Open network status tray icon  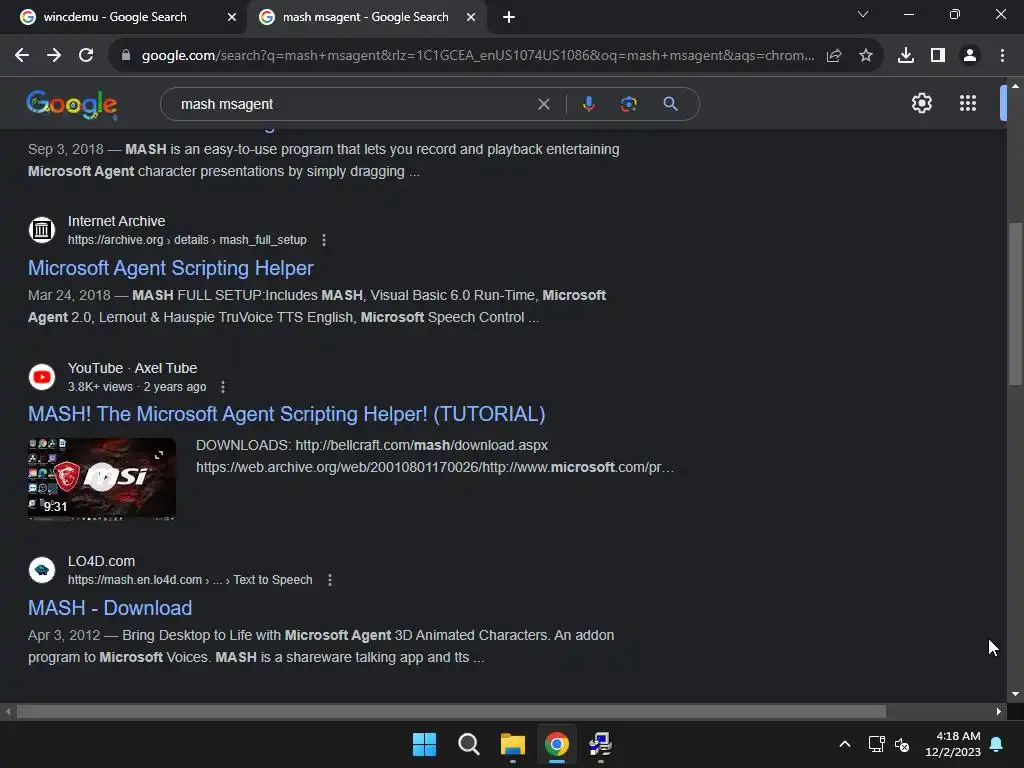point(876,744)
